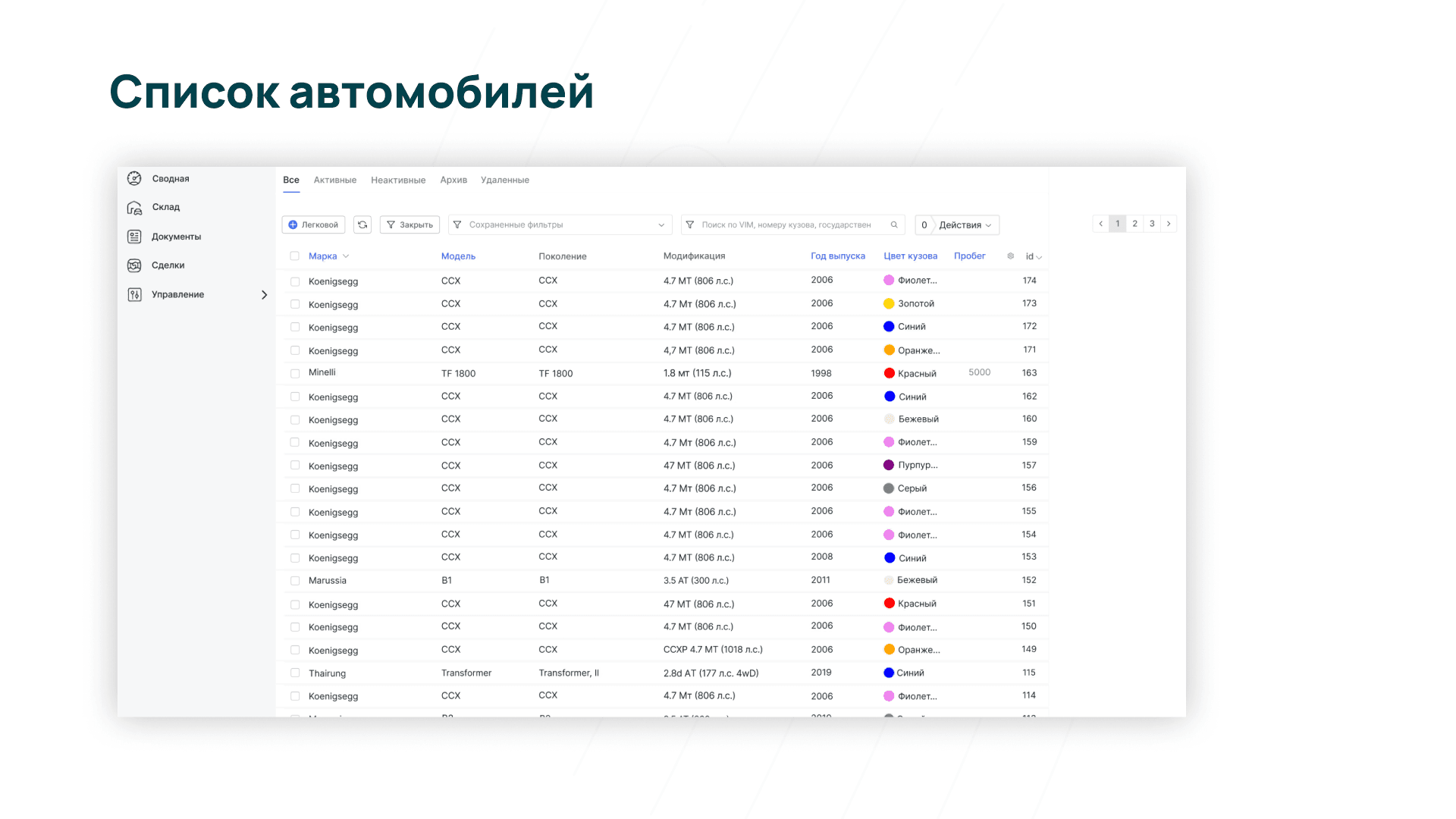1456x819 pixels.
Task: Toggle the select-all header checkbox
Action: pos(294,256)
